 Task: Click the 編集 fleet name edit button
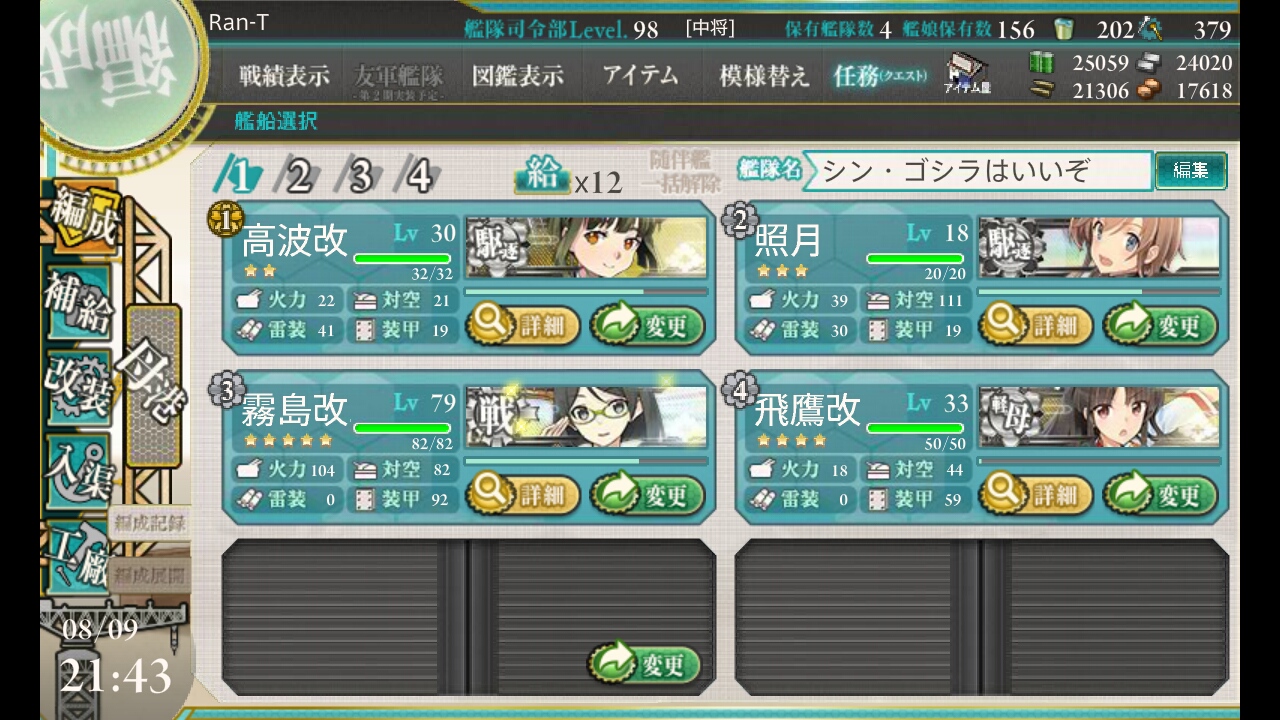click(x=1191, y=171)
